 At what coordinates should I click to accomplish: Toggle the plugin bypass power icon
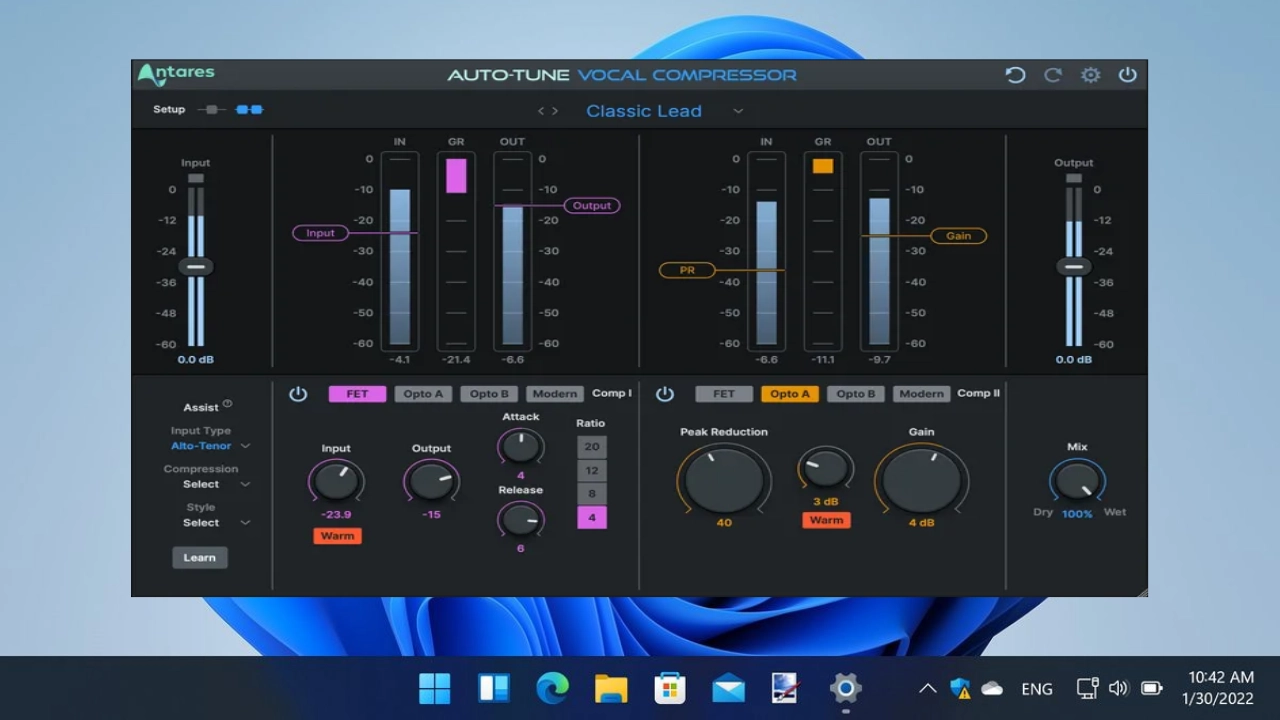point(1127,75)
